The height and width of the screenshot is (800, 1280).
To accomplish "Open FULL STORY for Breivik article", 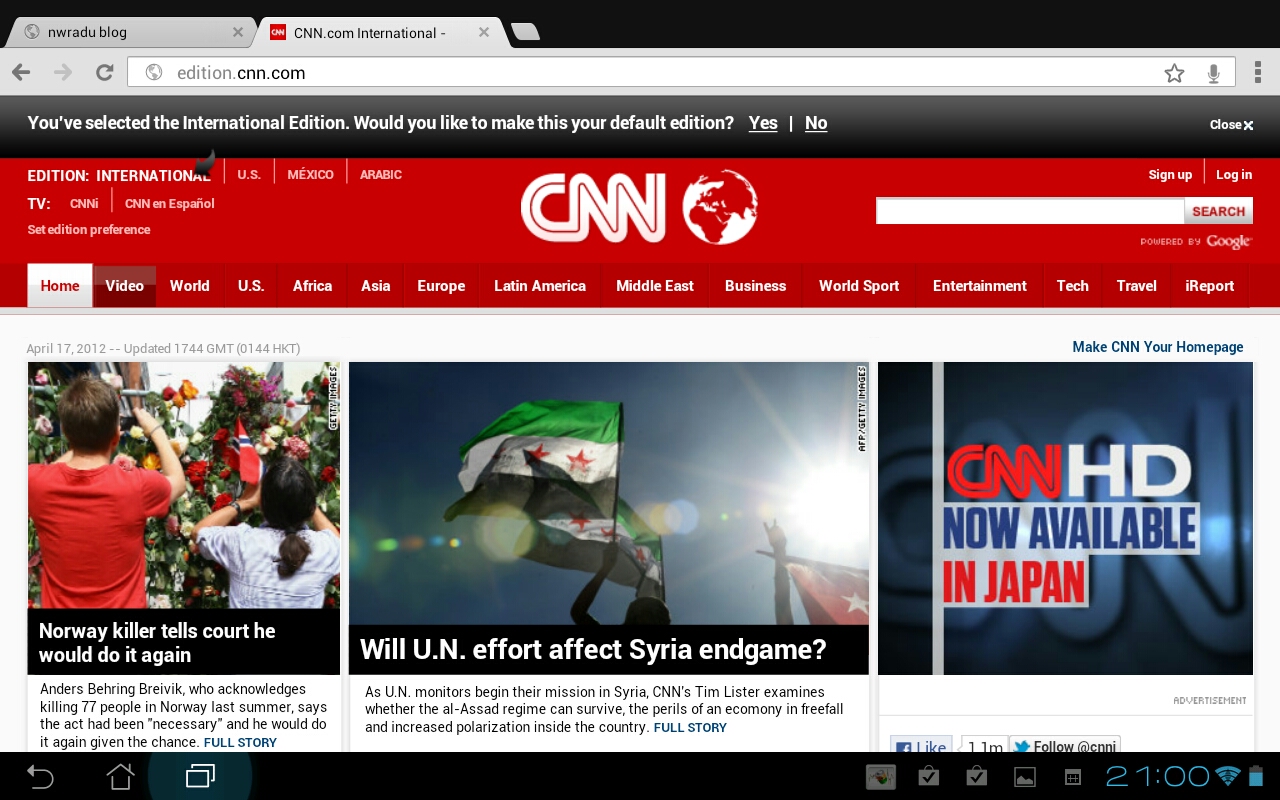I will [240, 743].
